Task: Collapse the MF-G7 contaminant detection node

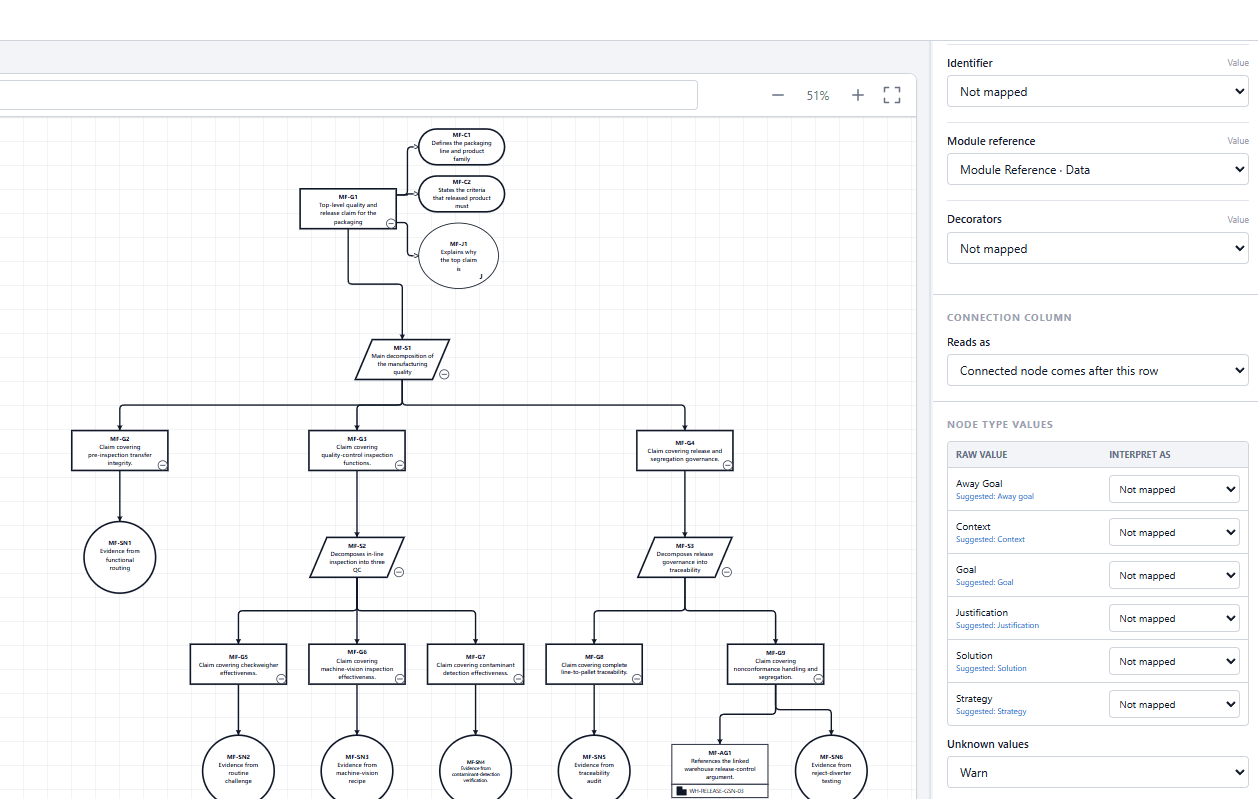Action: 518,678
